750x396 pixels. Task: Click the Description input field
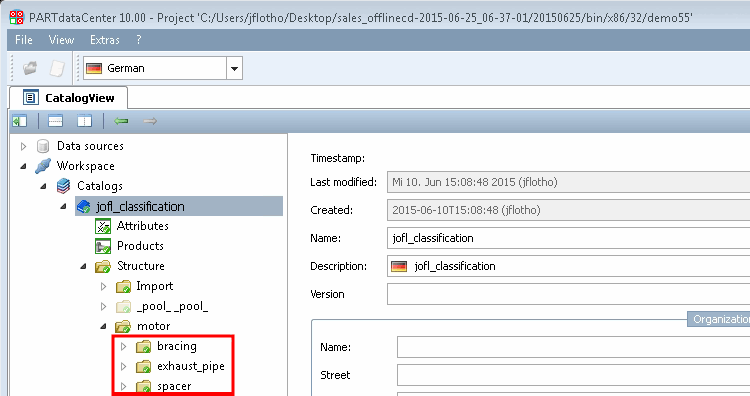[x=568, y=266]
